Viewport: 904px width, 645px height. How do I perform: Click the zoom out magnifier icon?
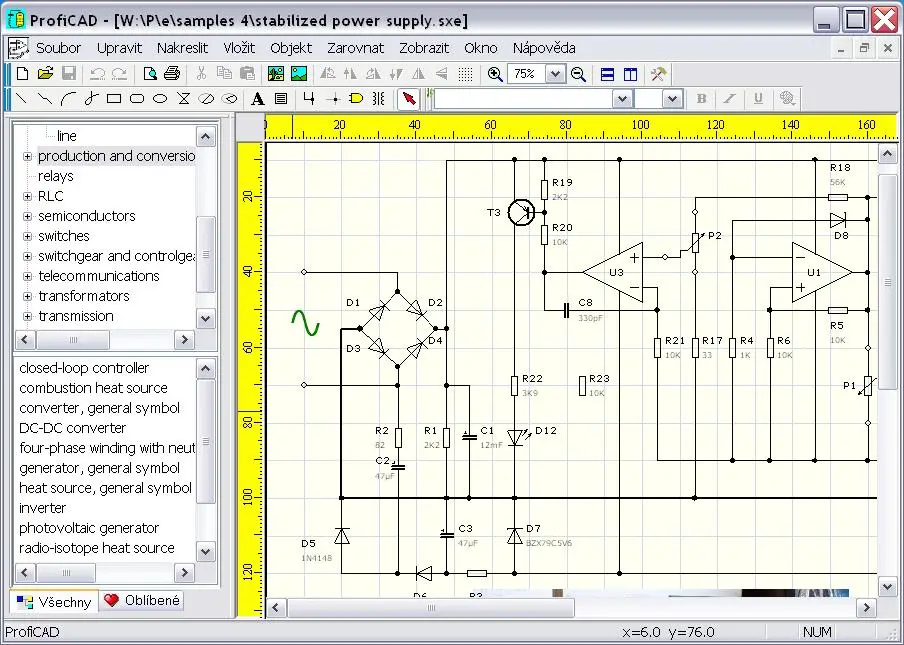[578, 74]
